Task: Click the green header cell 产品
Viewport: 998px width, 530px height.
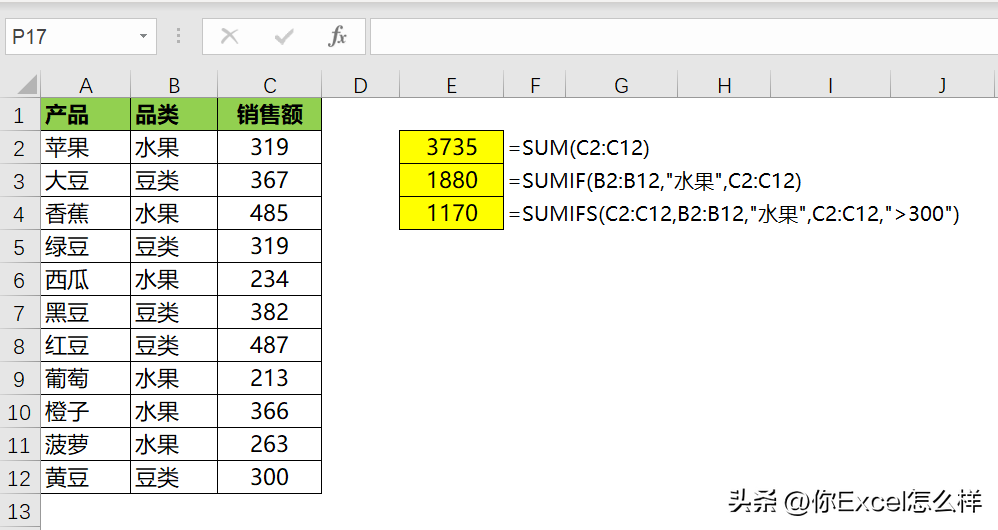Action: [85, 114]
